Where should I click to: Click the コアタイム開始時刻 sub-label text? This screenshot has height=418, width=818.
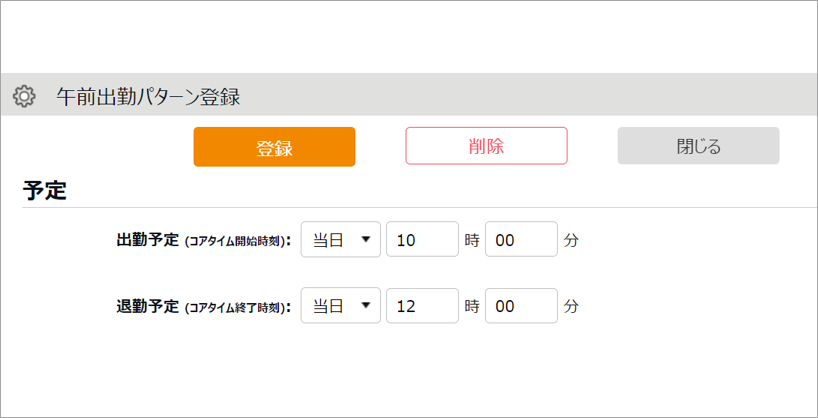[x=235, y=241]
